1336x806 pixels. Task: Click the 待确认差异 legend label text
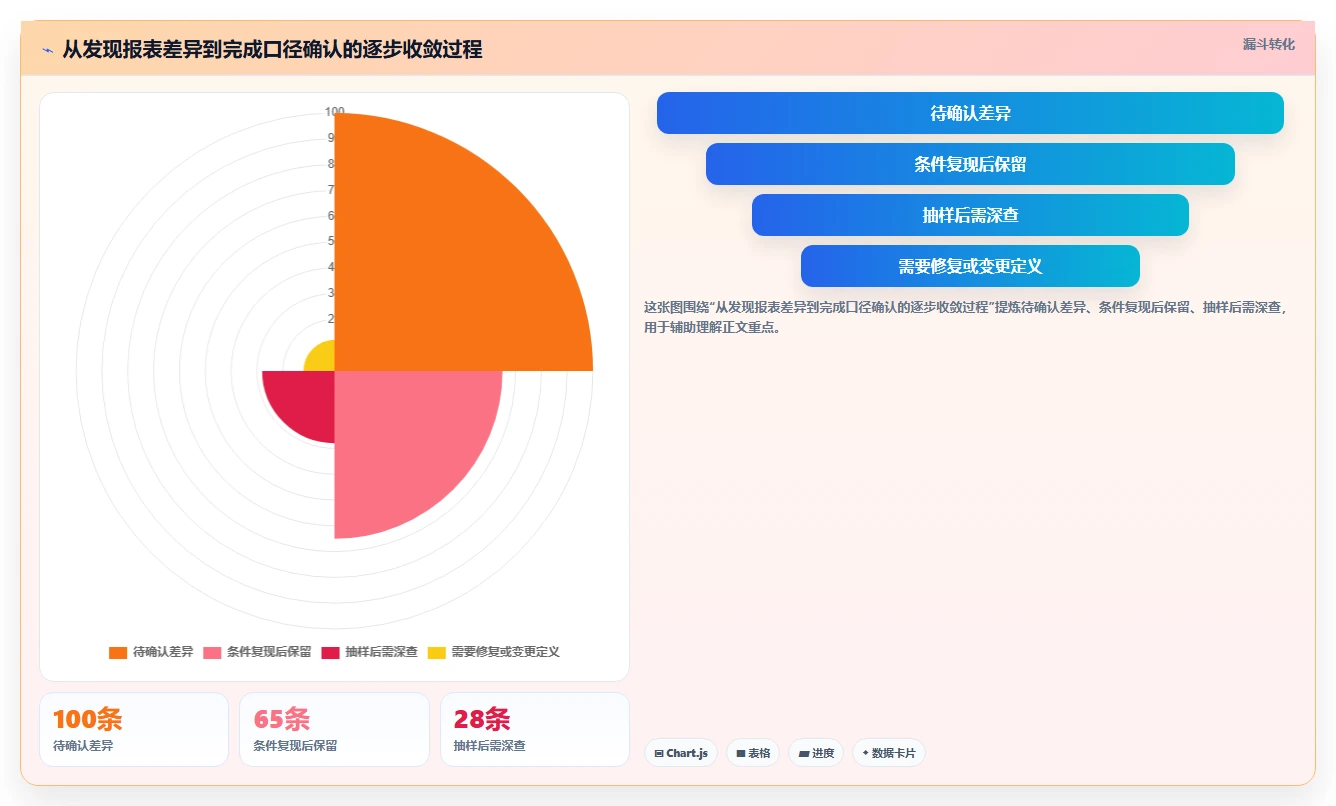163,652
